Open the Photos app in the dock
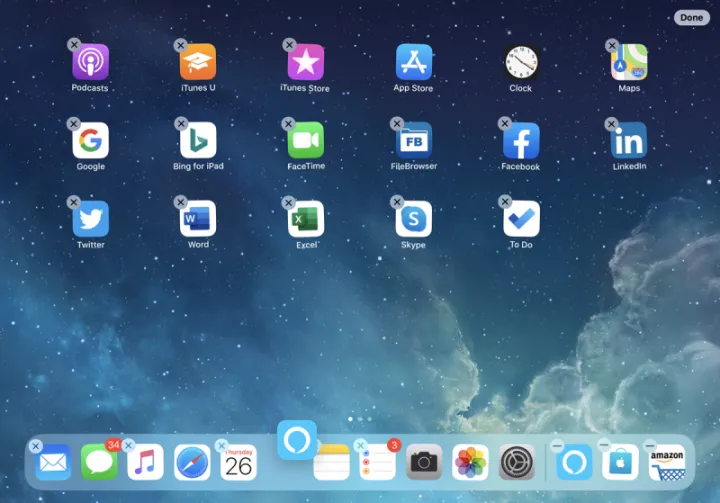 click(x=470, y=462)
